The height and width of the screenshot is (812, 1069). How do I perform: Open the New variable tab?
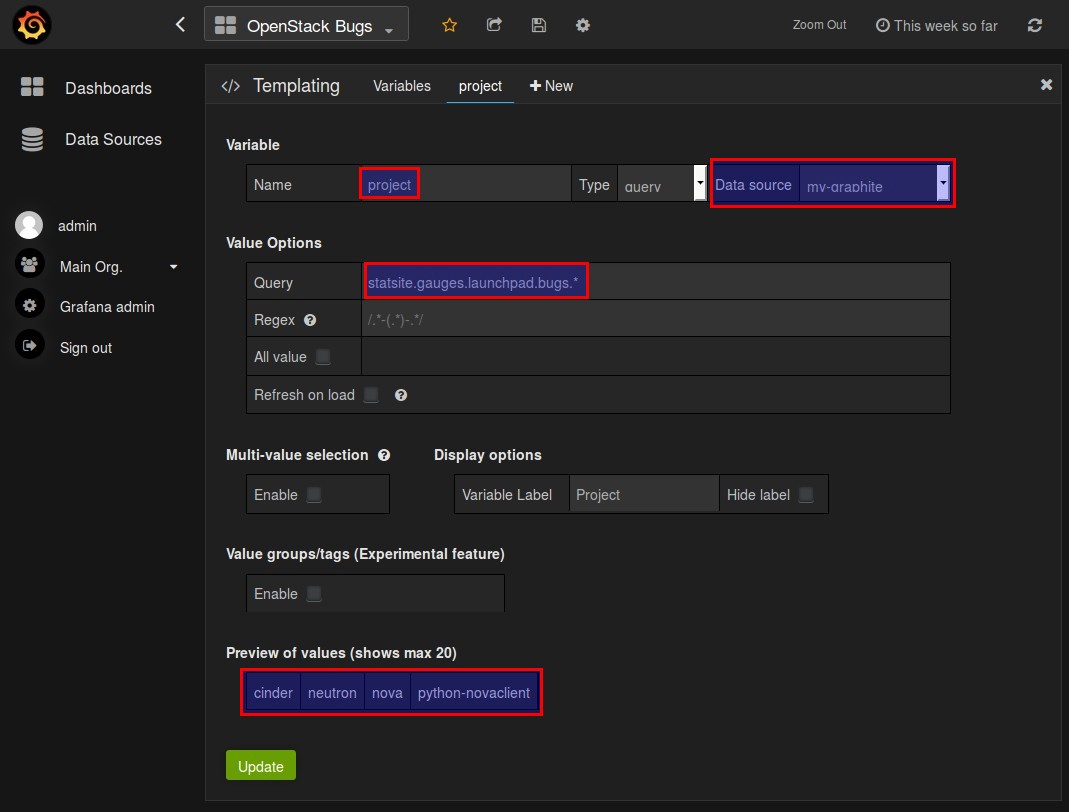pyautogui.click(x=551, y=86)
